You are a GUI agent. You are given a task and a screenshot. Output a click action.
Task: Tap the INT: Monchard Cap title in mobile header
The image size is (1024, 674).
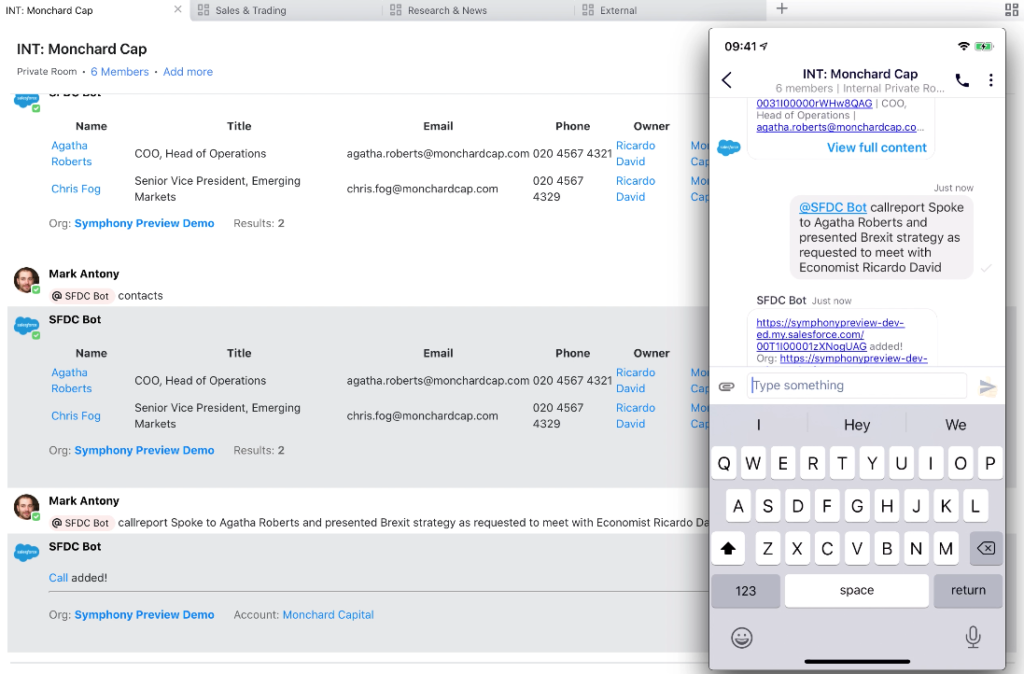pos(860,74)
